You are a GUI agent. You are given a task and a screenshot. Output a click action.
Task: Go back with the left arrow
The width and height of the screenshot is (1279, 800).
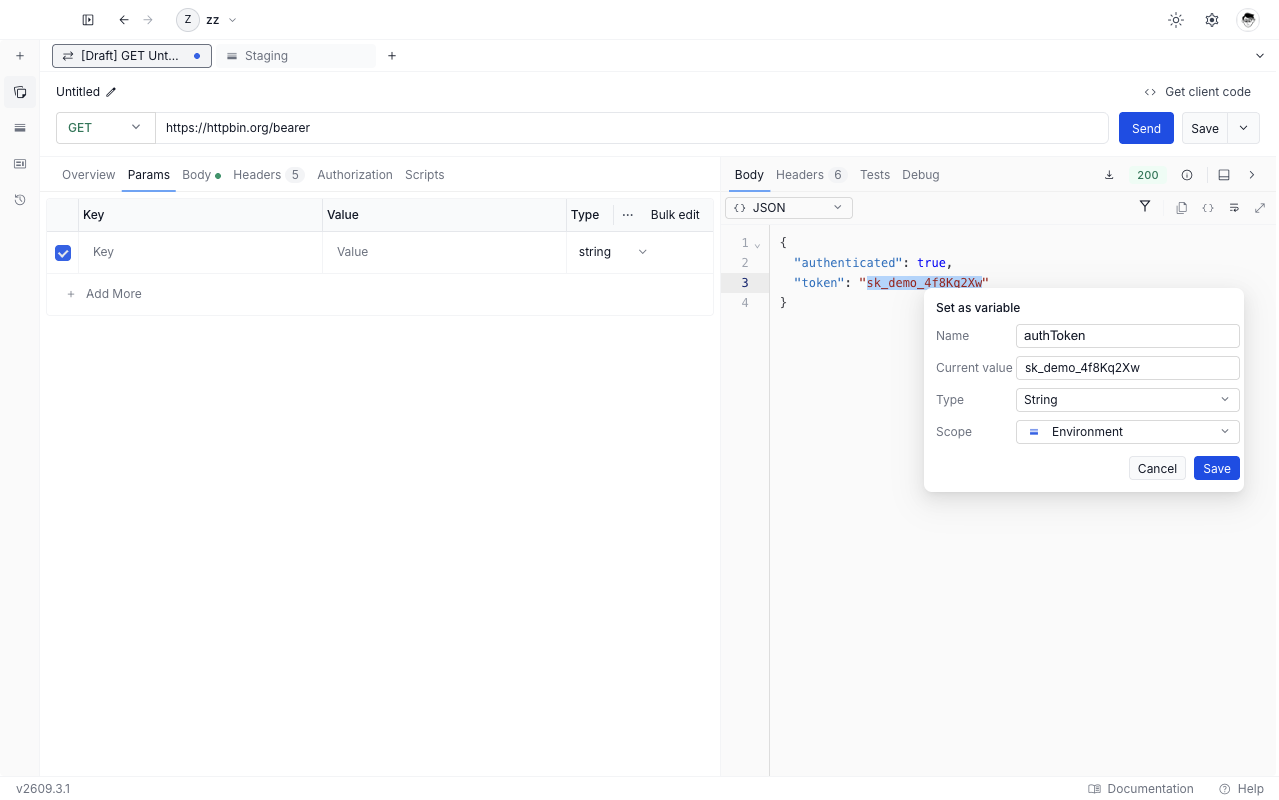(x=124, y=20)
